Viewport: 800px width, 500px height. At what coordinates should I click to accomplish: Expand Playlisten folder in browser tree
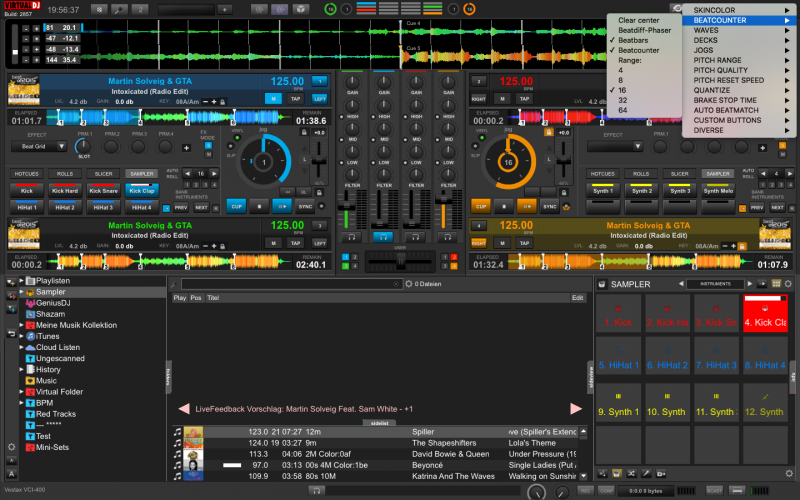21,280
